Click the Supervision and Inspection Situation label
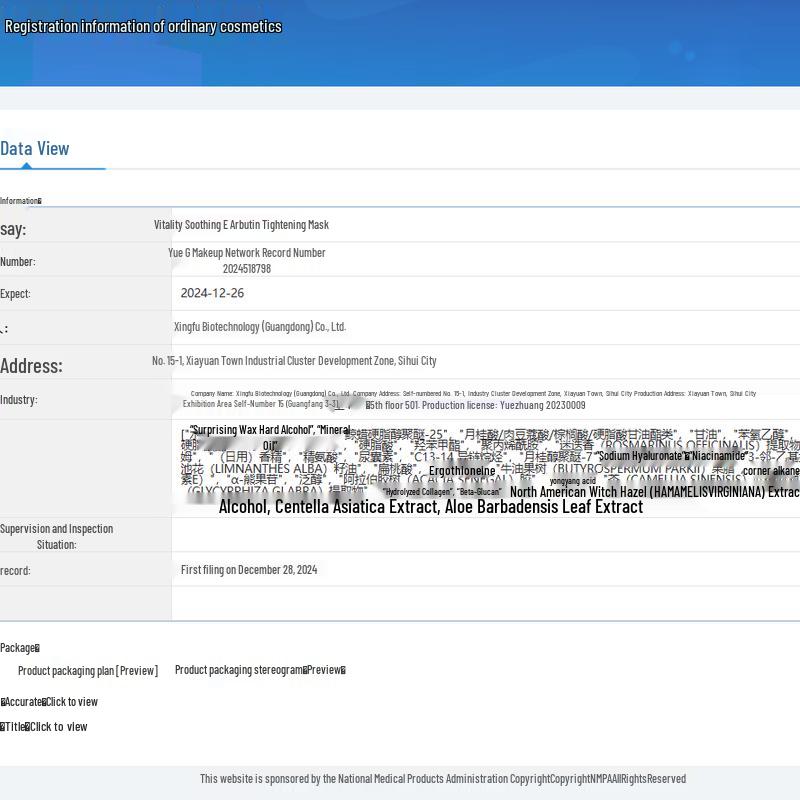The height and width of the screenshot is (800, 800). (56, 536)
